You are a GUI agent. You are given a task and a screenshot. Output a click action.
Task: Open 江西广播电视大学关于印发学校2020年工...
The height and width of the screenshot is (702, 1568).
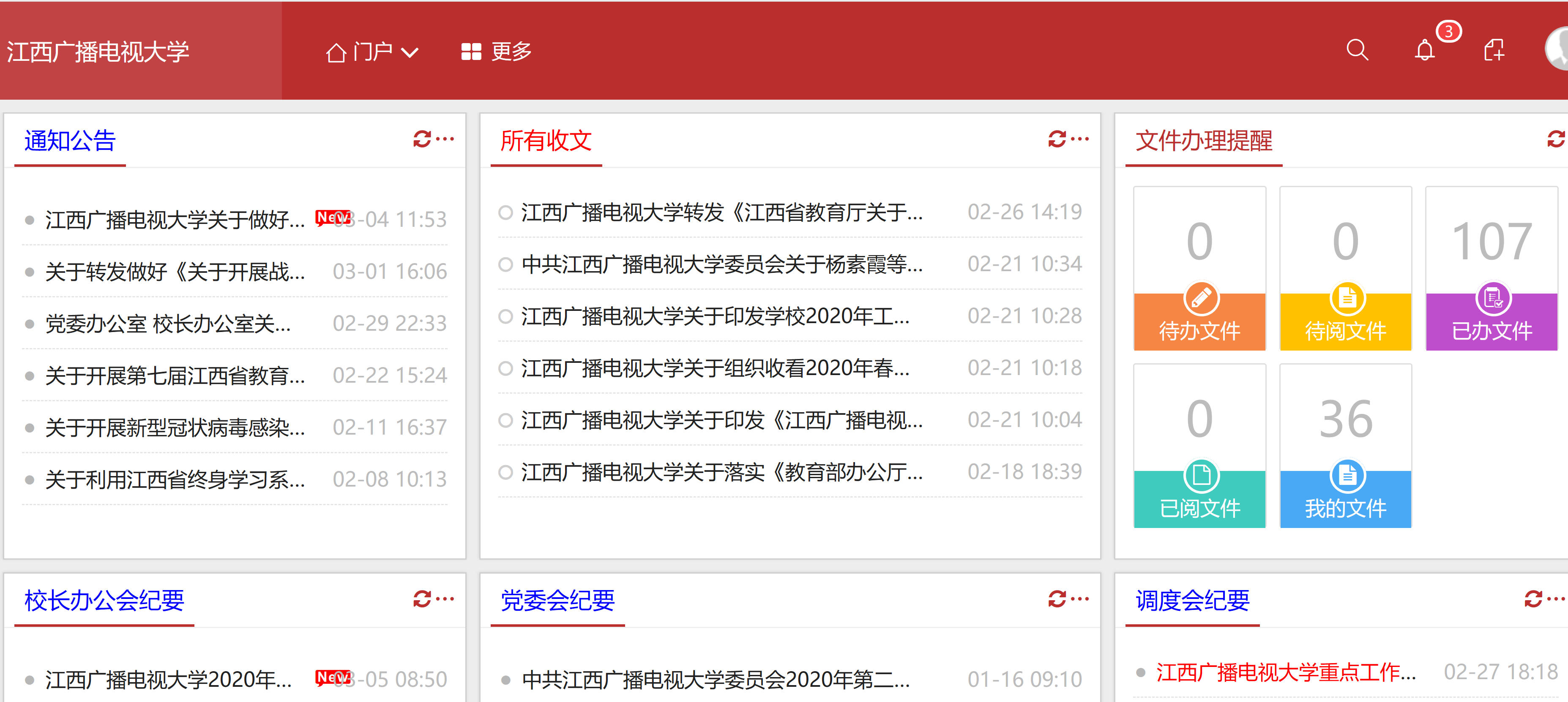[x=715, y=316]
